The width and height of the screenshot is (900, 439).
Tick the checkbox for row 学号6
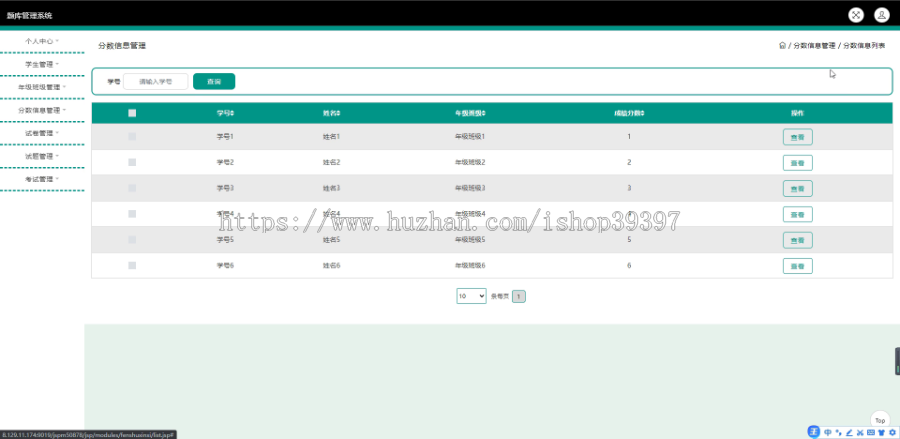[132, 266]
